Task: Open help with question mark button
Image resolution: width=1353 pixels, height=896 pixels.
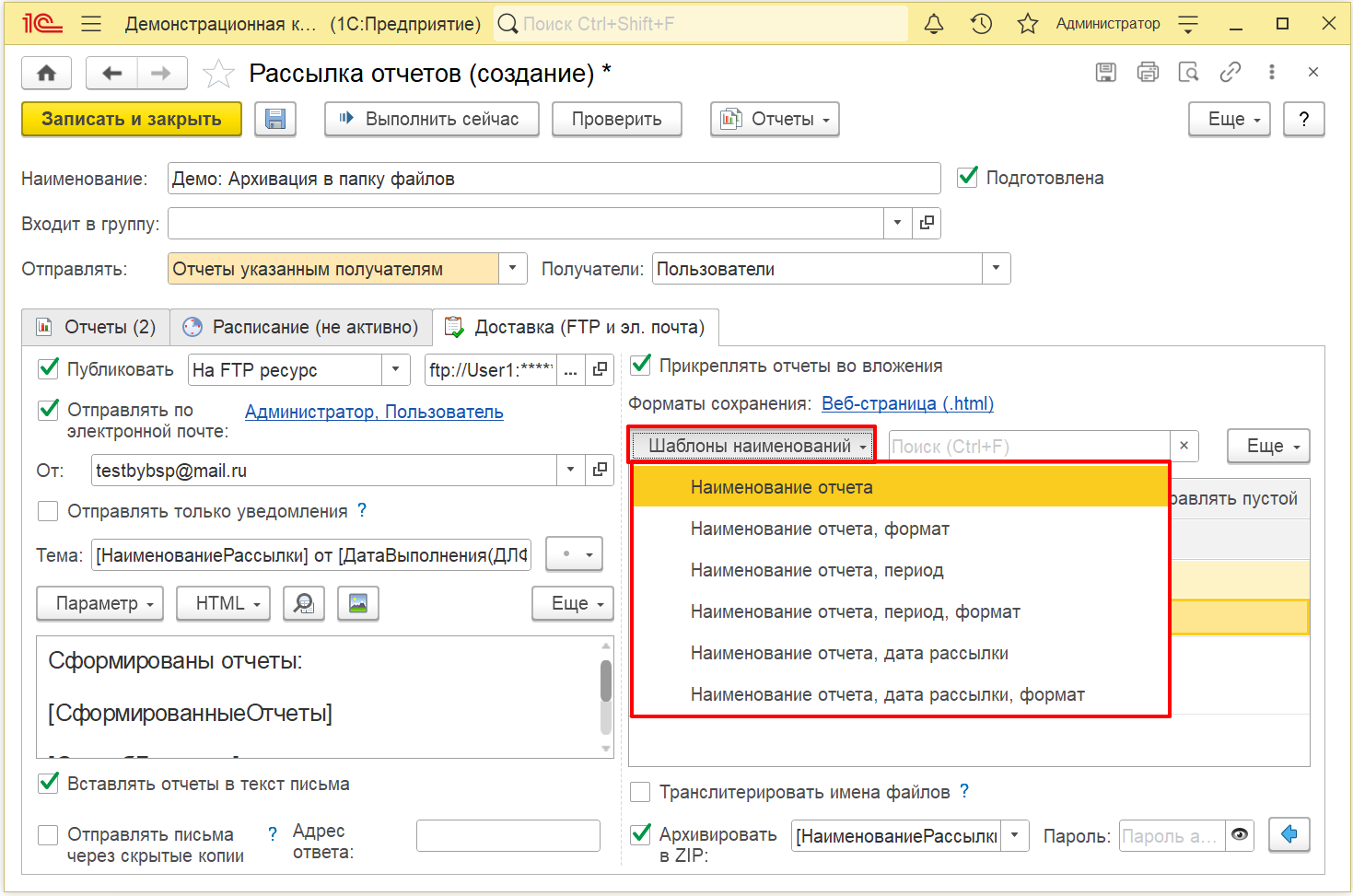Action: [x=1303, y=119]
